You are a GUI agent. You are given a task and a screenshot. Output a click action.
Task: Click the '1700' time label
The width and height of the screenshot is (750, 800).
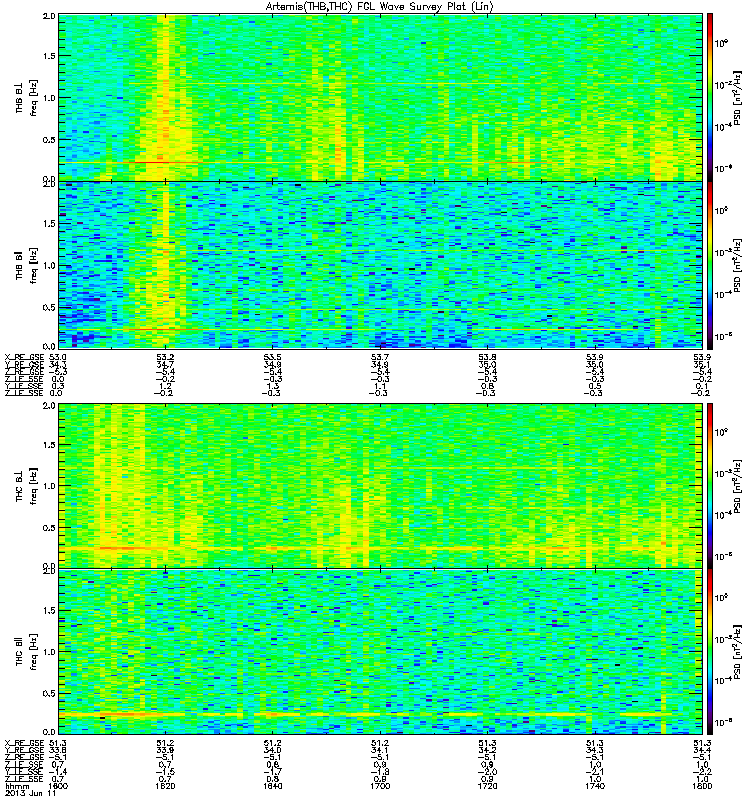(380, 786)
